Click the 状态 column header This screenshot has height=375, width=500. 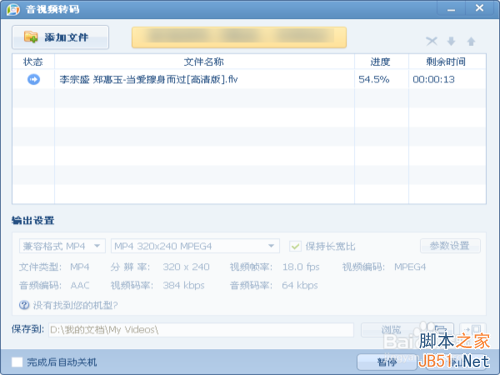coord(33,62)
